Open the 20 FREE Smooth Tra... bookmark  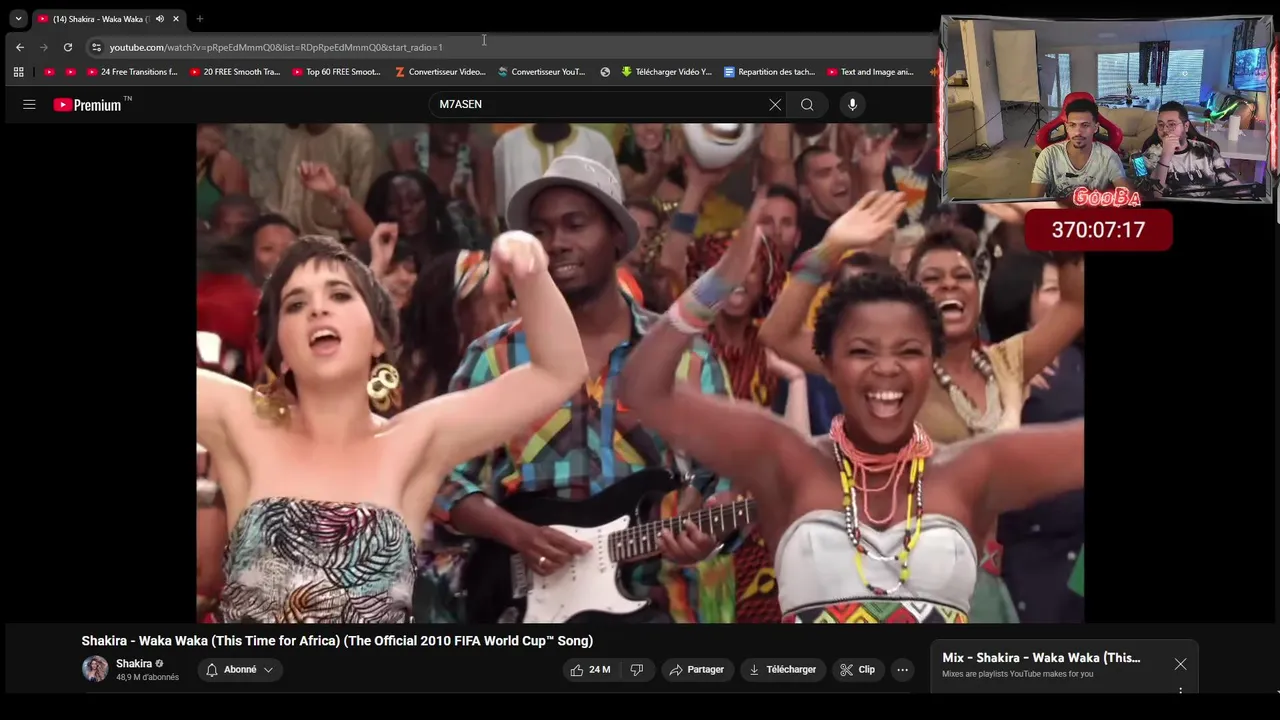(235, 72)
